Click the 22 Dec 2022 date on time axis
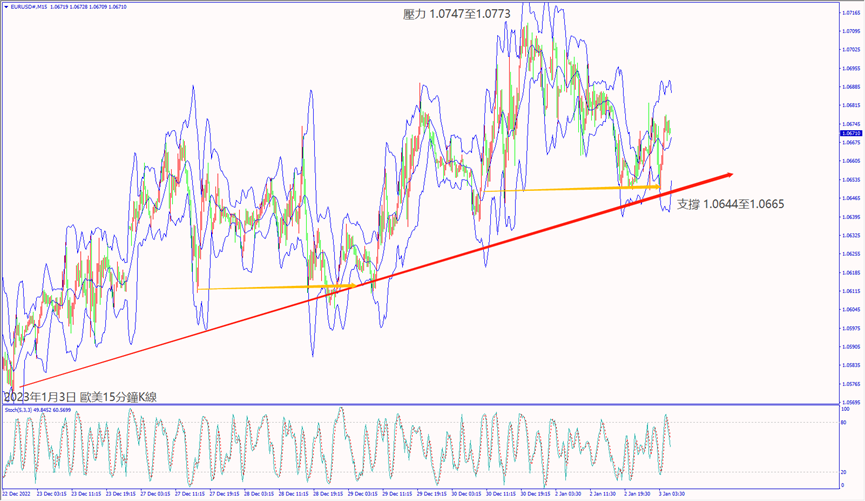865x501 pixels. point(22,493)
